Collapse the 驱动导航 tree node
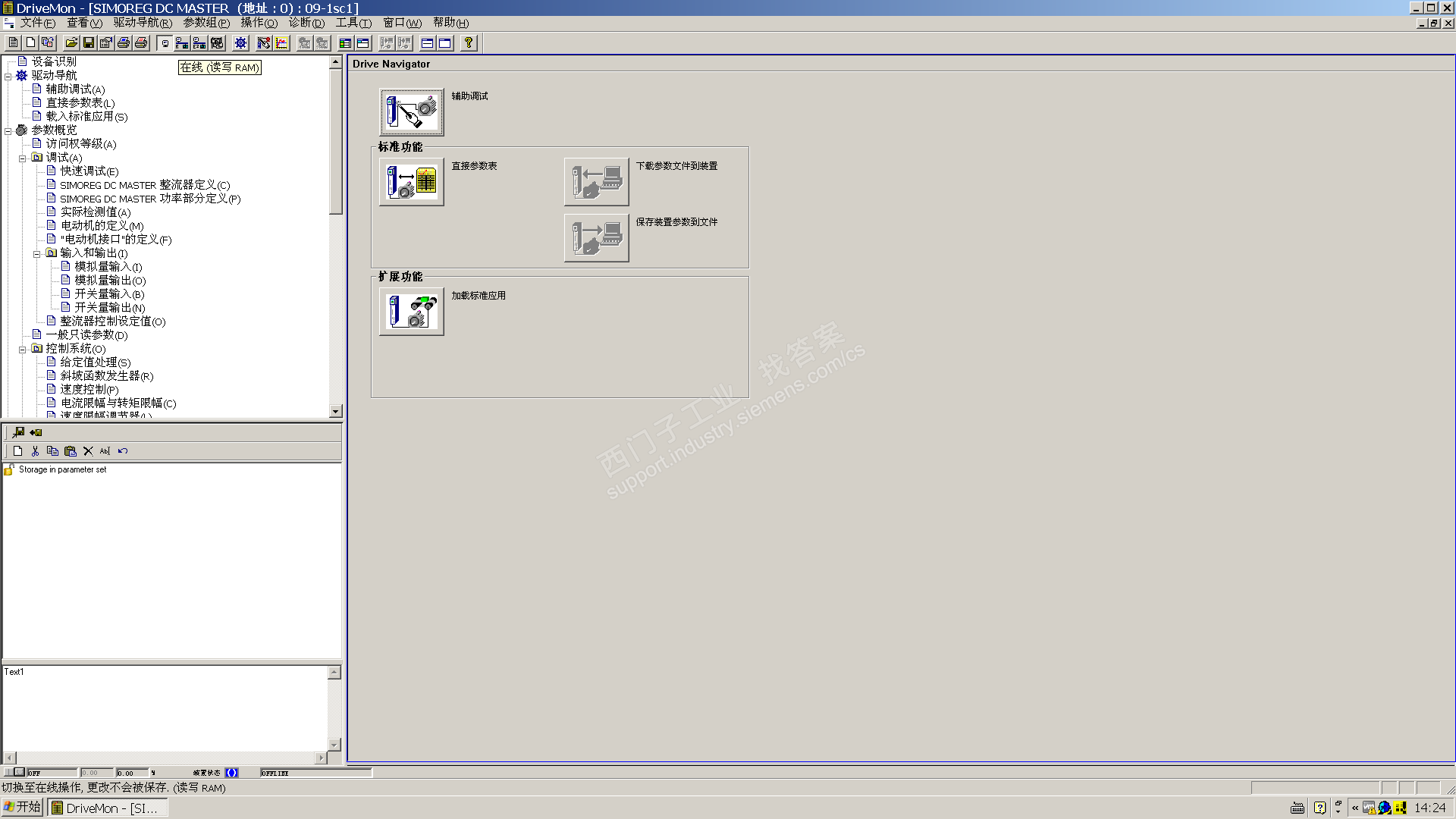The height and width of the screenshot is (819, 1456). click(x=8, y=76)
